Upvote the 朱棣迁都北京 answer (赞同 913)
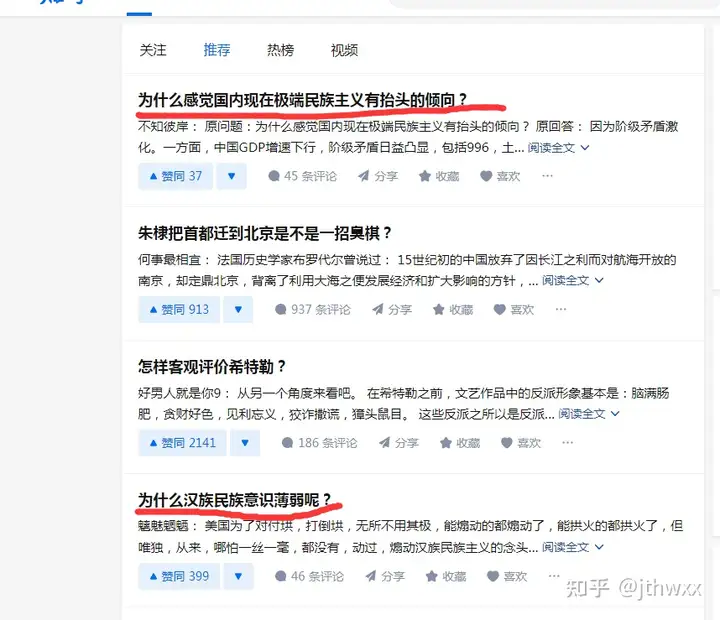The width and height of the screenshot is (720, 620). click(x=179, y=310)
